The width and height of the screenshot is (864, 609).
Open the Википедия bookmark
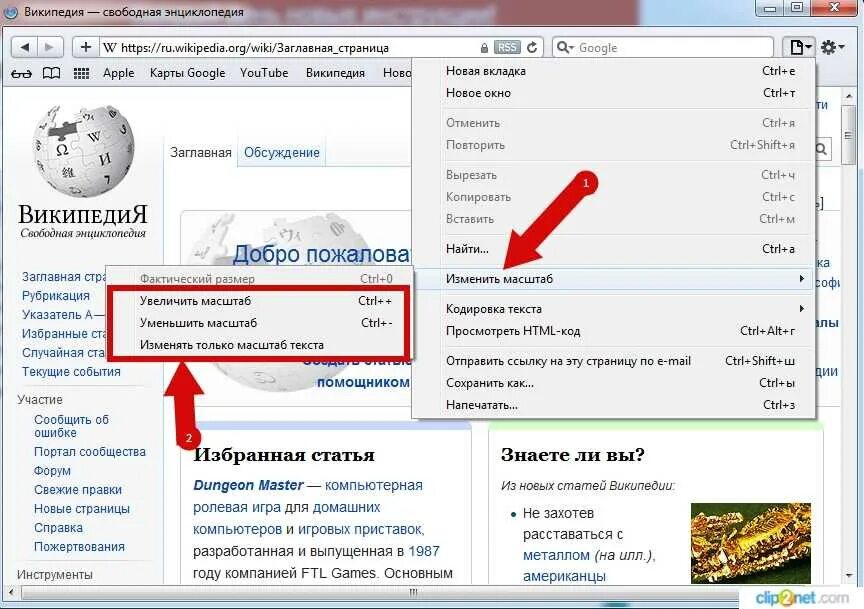tap(335, 73)
